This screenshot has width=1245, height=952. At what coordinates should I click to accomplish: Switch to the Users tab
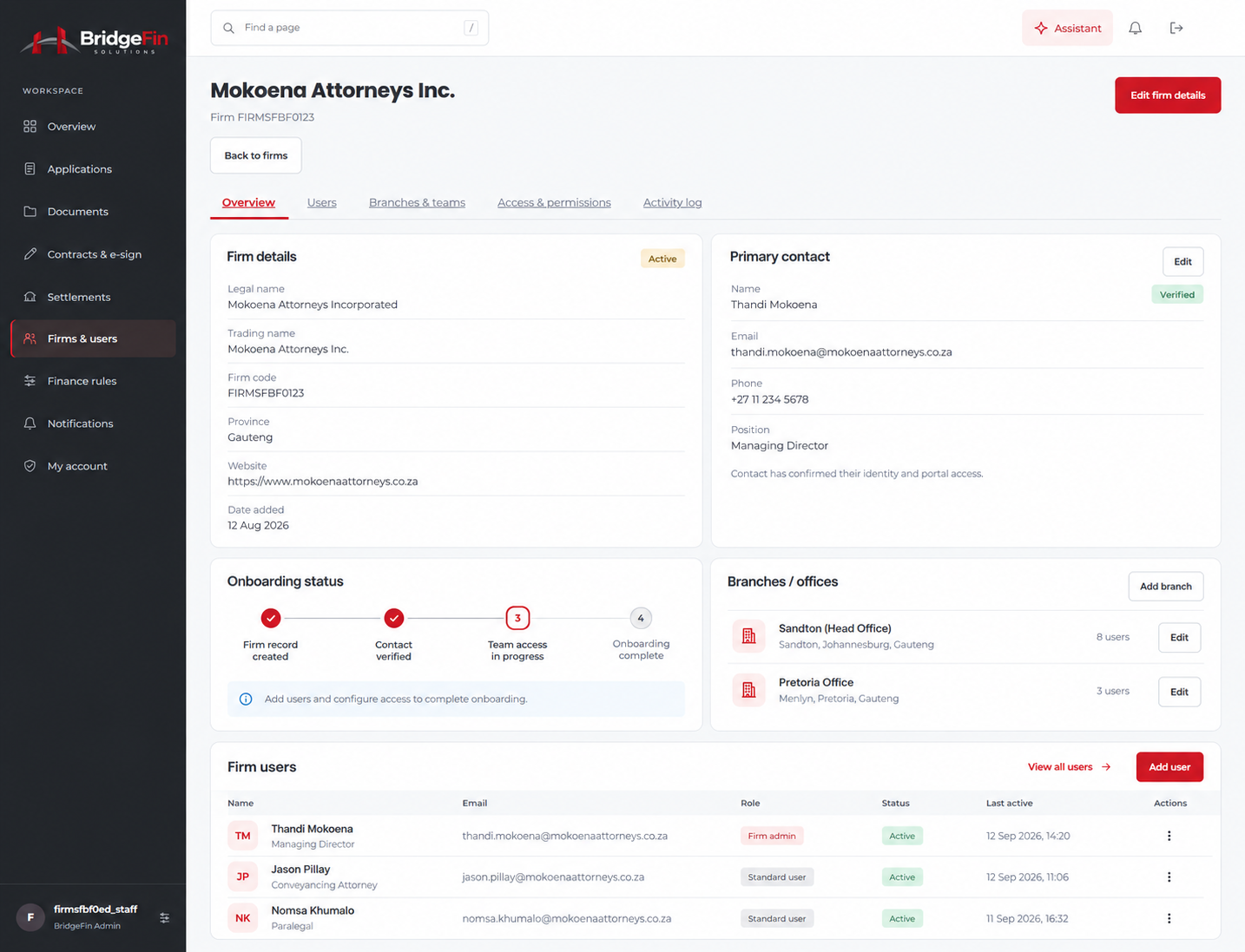pyautogui.click(x=321, y=202)
